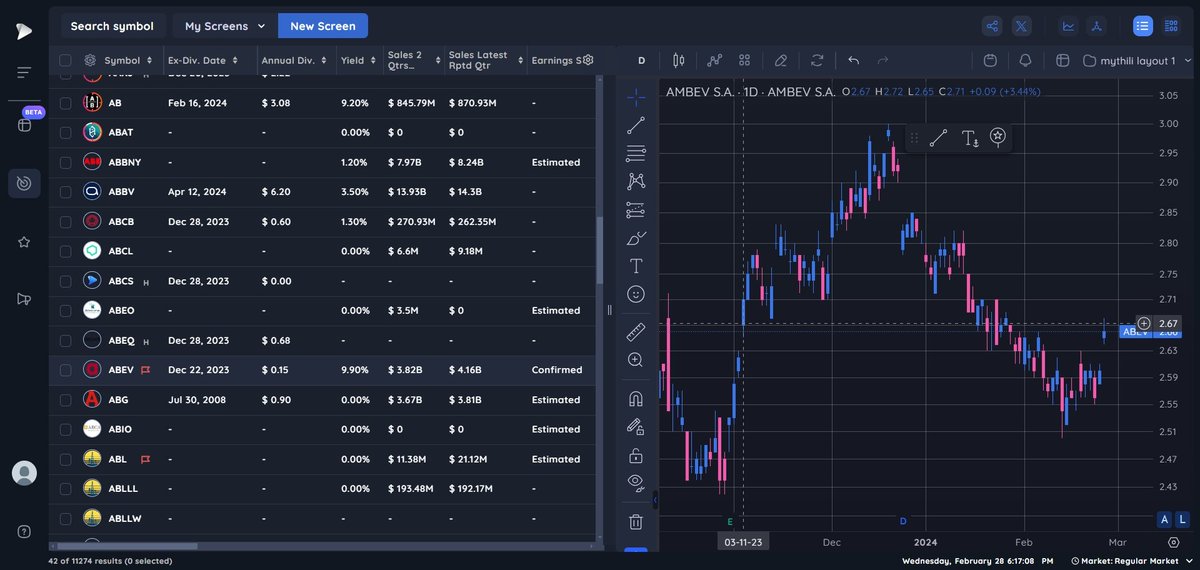Open column settings gear in table header

point(588,60)
